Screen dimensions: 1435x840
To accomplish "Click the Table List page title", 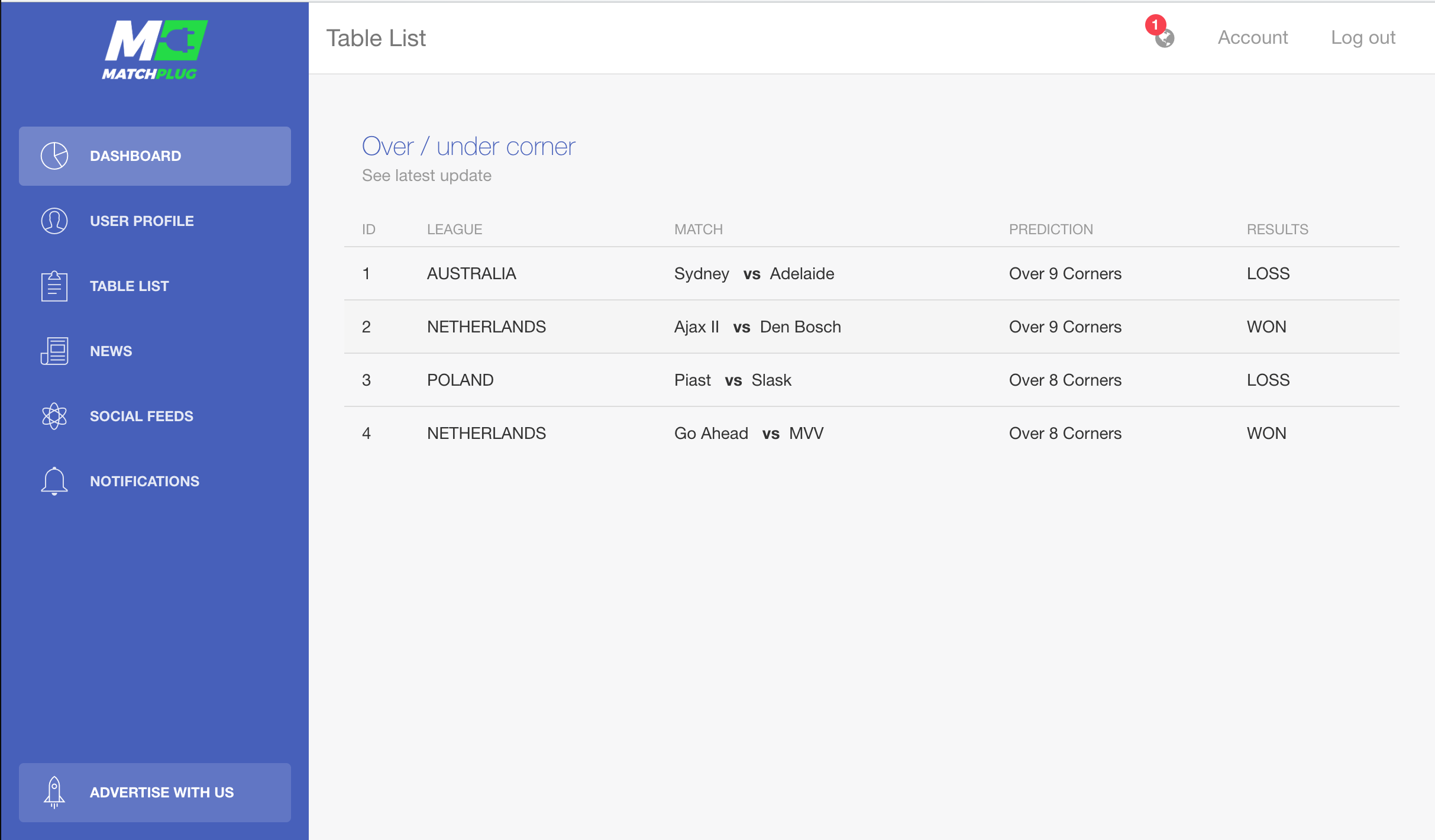I will [x=376, y=38].
